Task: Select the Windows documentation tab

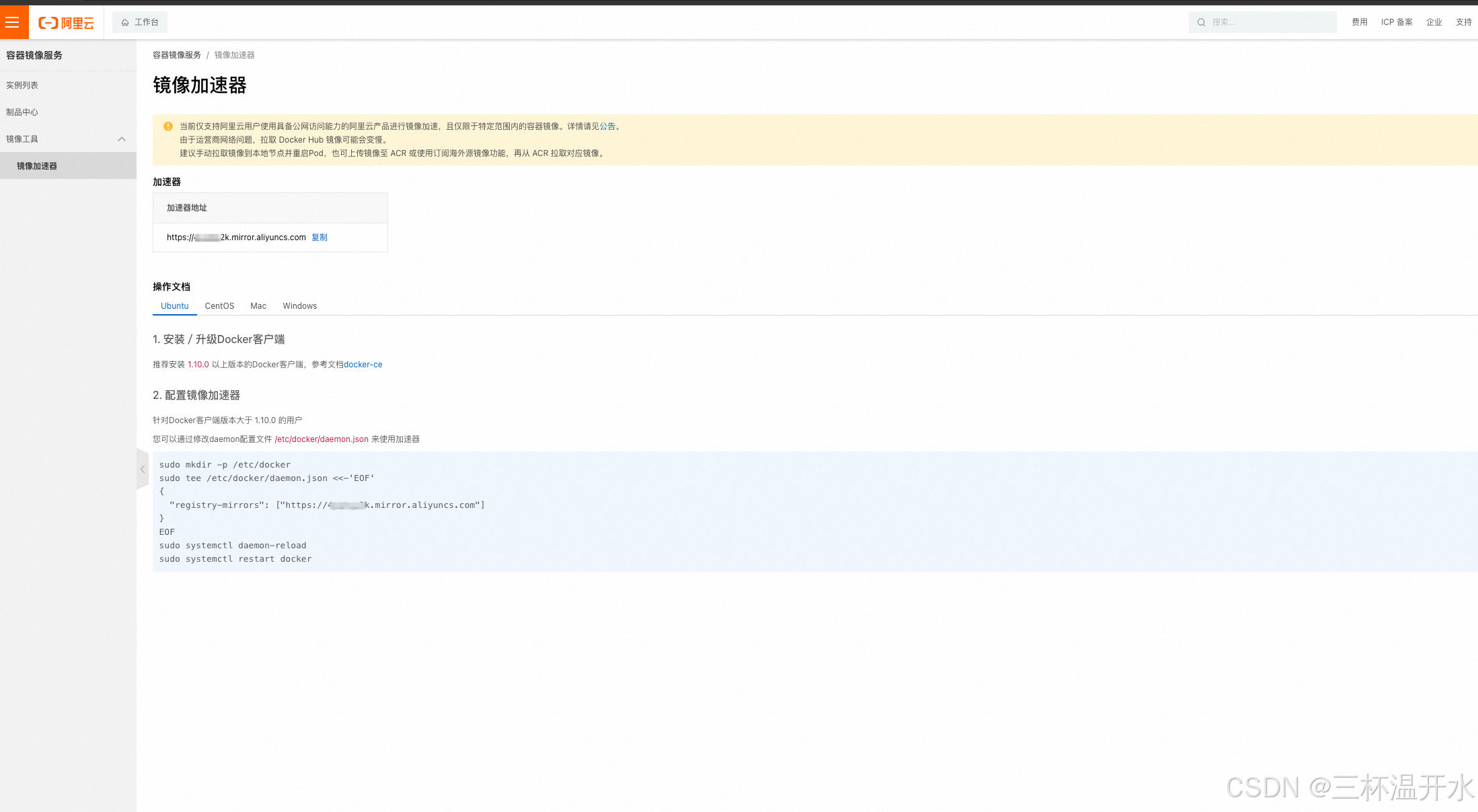Action: point(299,306)
